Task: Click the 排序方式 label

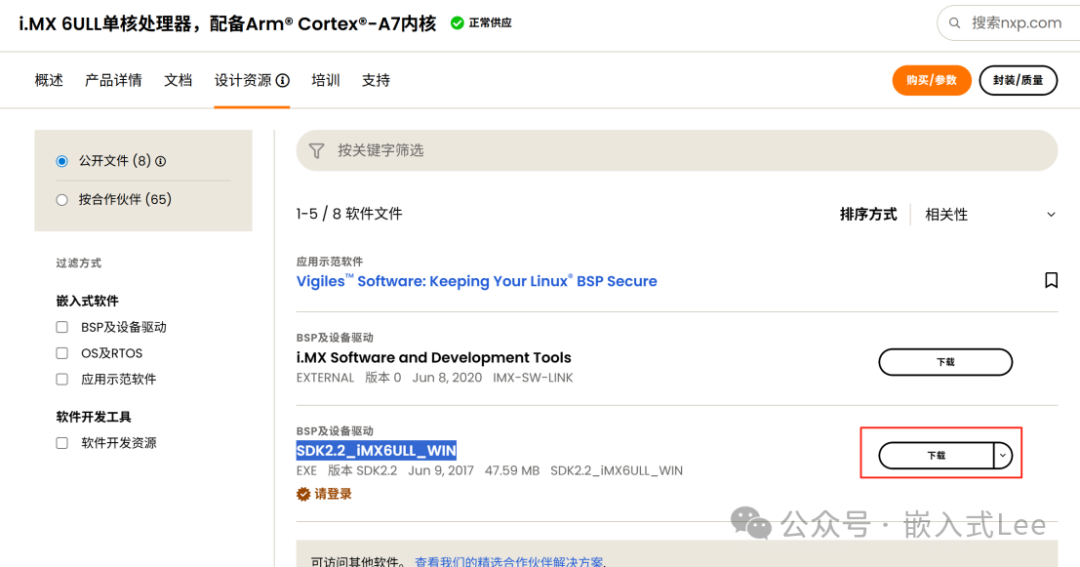Action: click(868, 214)
